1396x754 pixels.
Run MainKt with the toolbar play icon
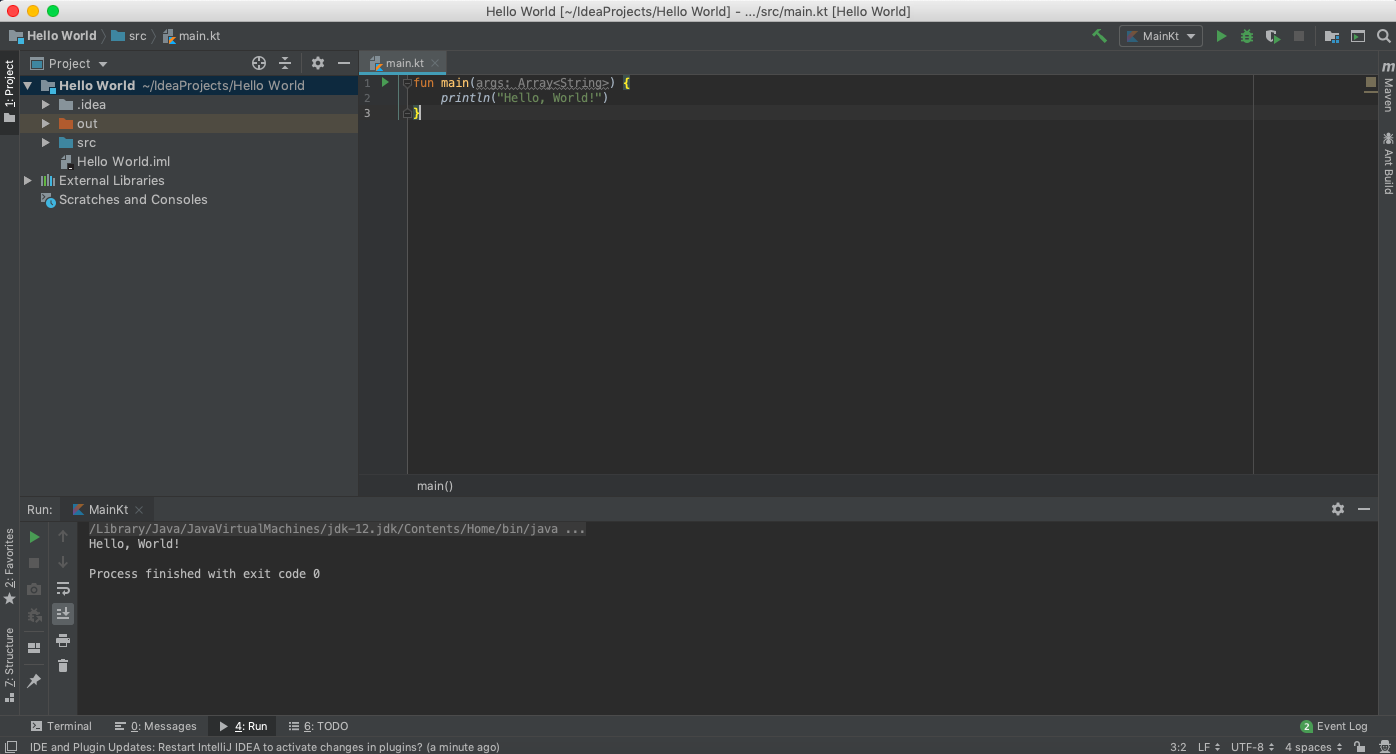click(x=1221, y=36)
